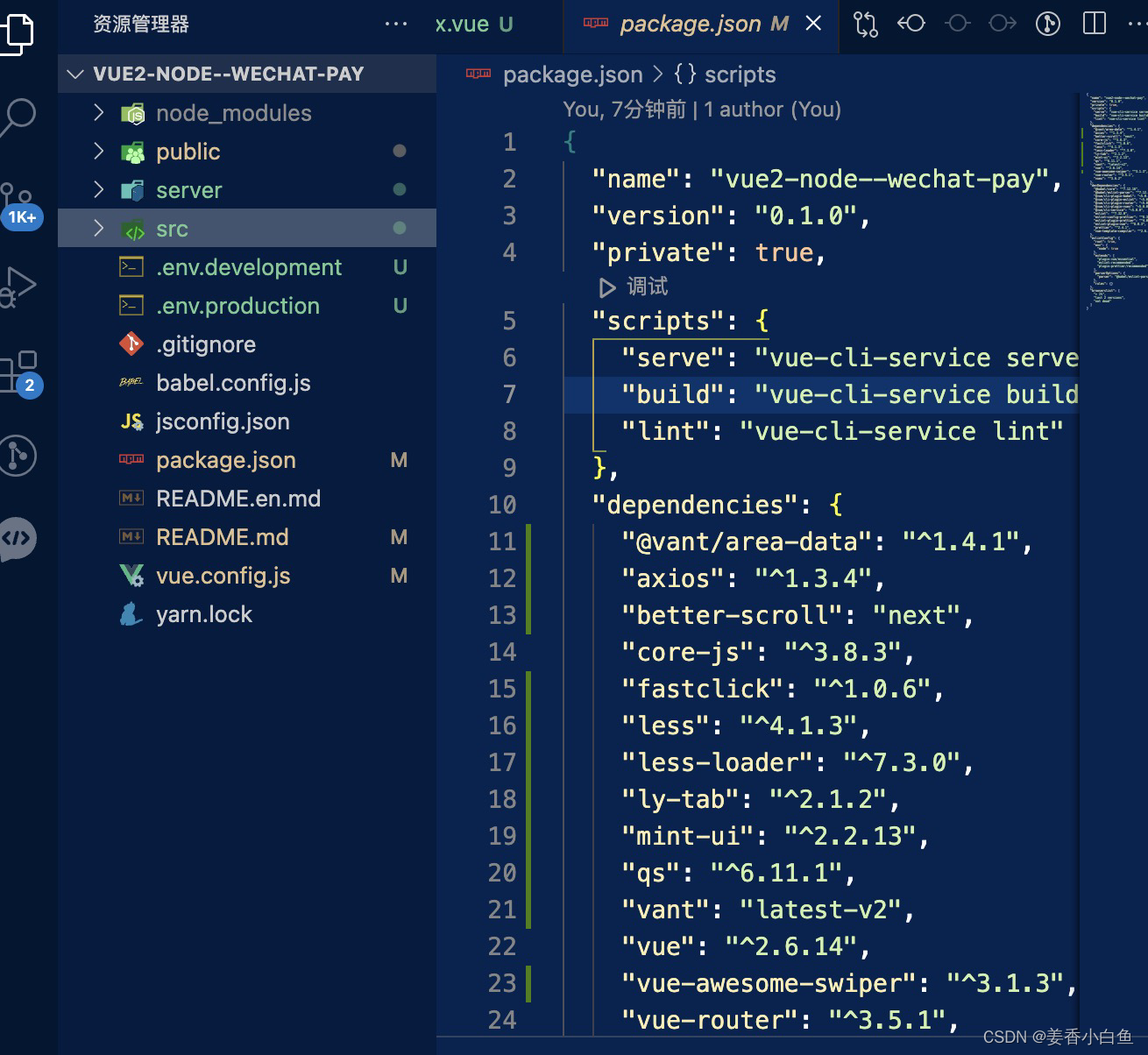Open README.md in the file tree

pyautogui.click(x=247, y=537)
